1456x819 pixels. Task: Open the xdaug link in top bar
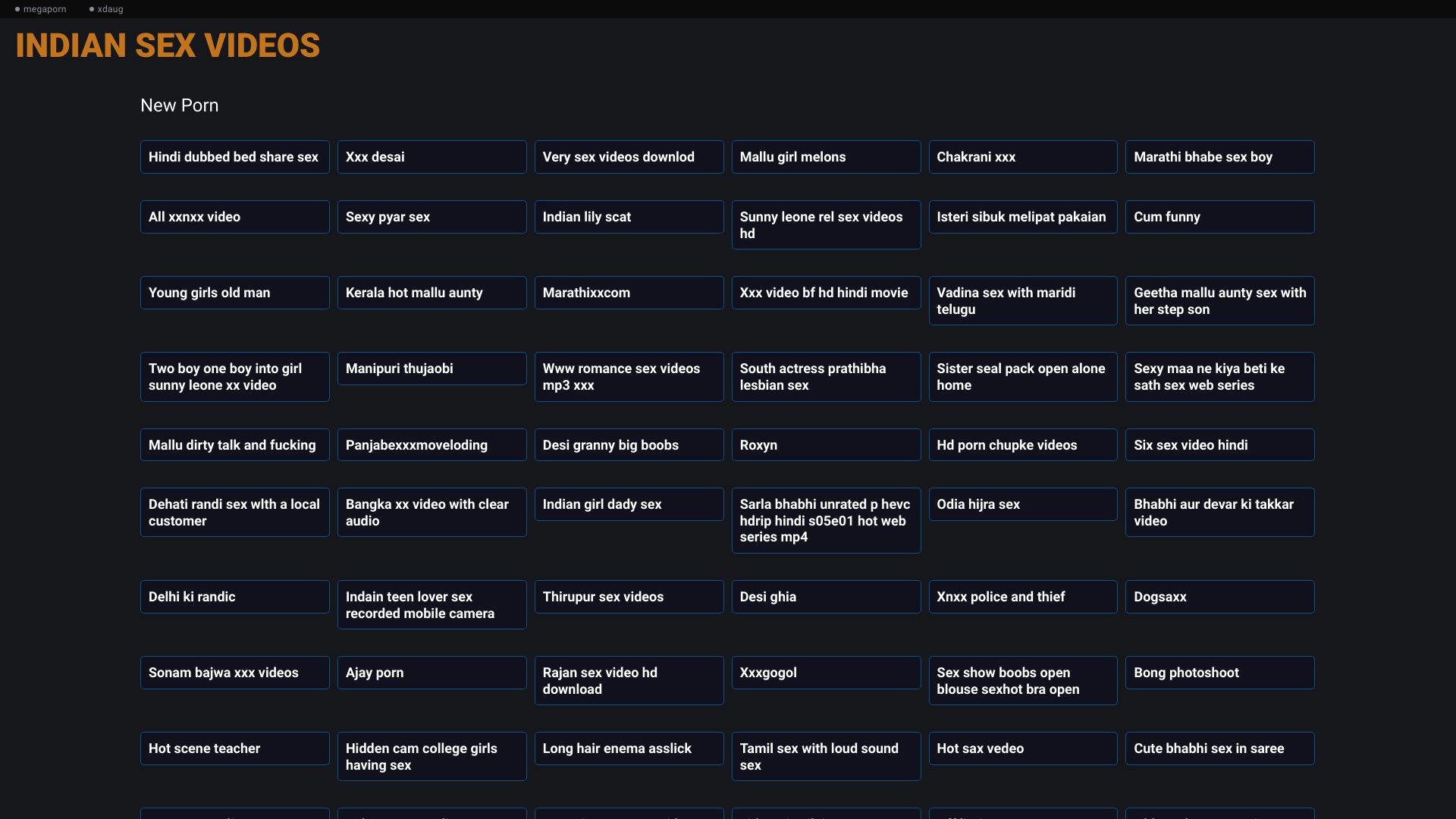[106, 9]
